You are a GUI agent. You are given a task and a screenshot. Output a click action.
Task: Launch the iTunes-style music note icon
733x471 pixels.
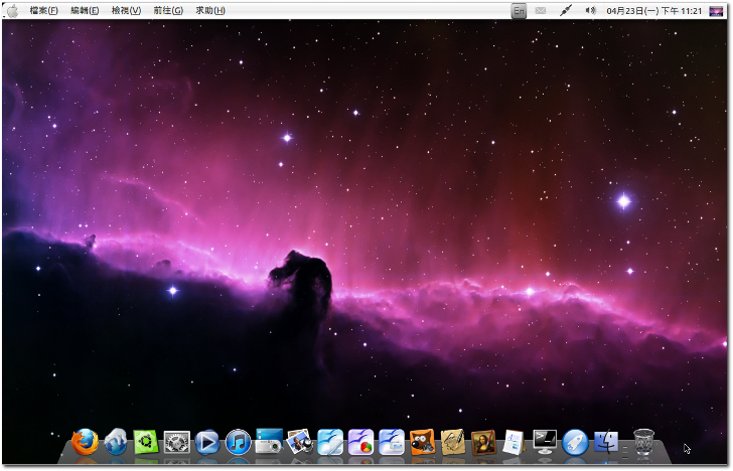coord(238,442)
